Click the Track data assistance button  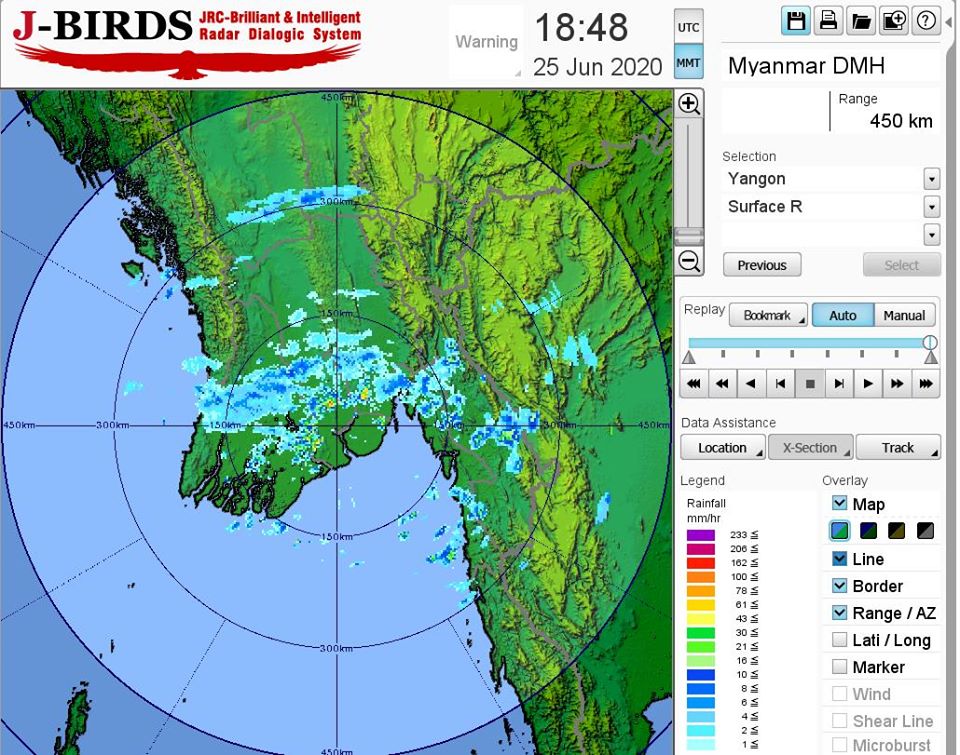coord(897,447)
